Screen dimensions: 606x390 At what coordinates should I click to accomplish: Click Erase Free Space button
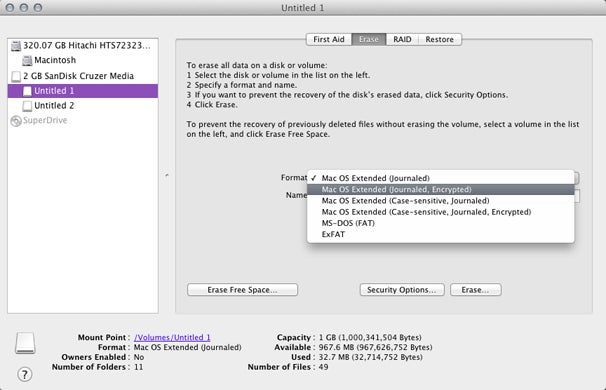click(242, 290)
